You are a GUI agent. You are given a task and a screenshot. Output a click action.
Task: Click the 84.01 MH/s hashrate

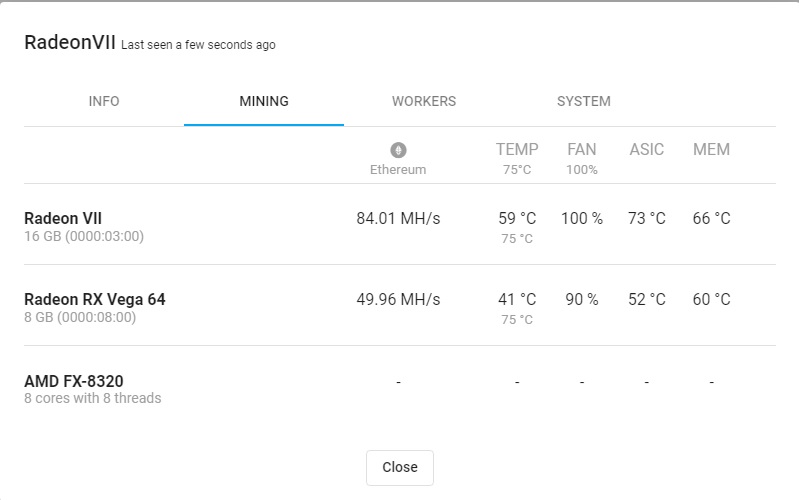(398, 219)
